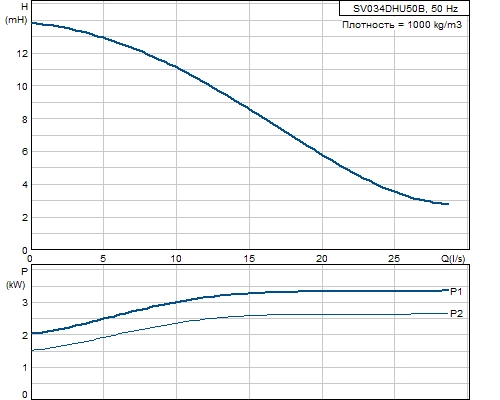Viewport: 500px width, 400px height.
Task: Click the thick P1 curve start at zero flow
Action: [32, 333]
